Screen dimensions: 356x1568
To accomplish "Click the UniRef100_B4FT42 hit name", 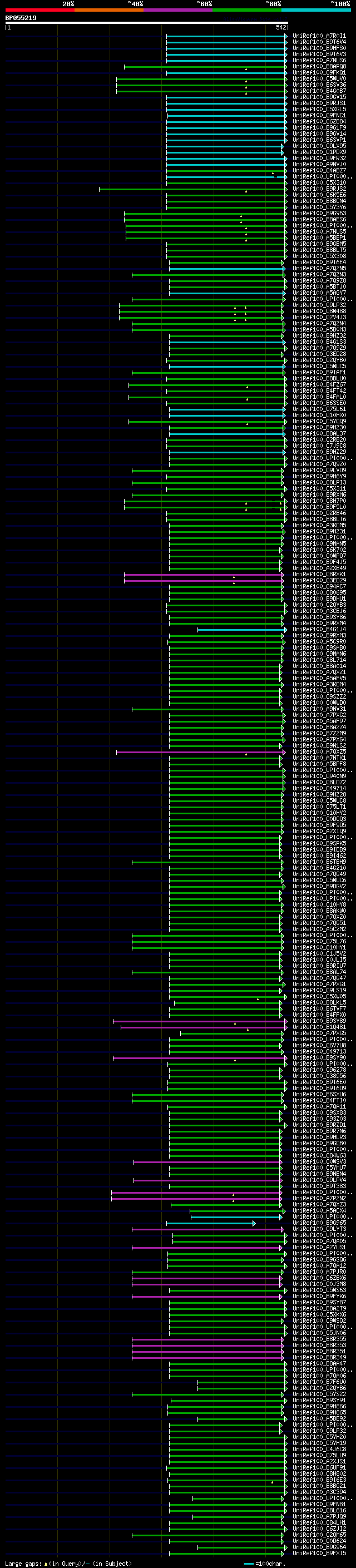I will [x=319, y=392].
